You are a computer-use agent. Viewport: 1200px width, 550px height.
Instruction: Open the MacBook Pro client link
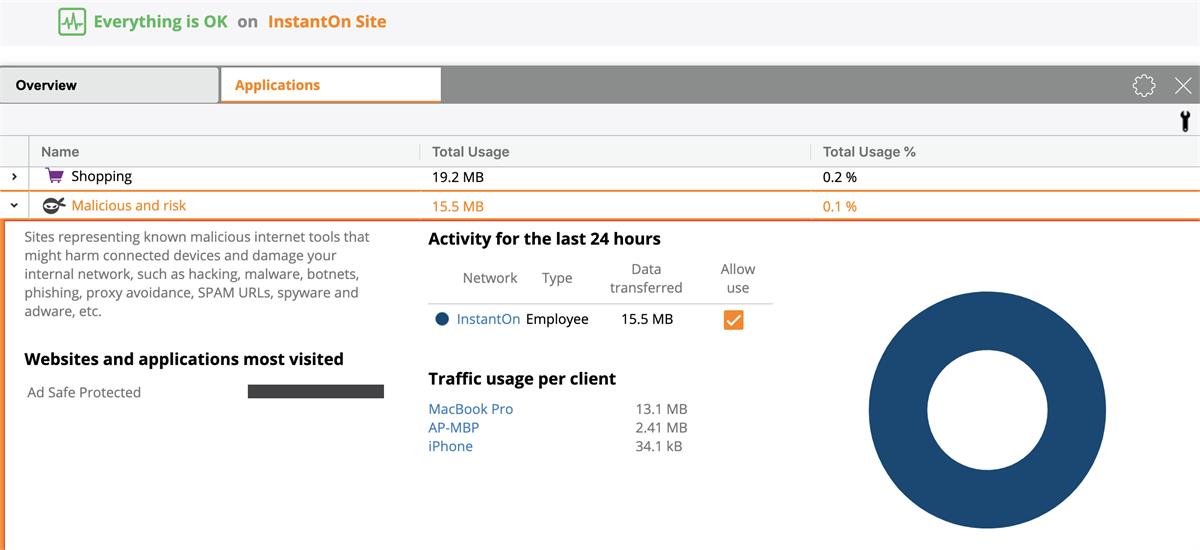471,409
